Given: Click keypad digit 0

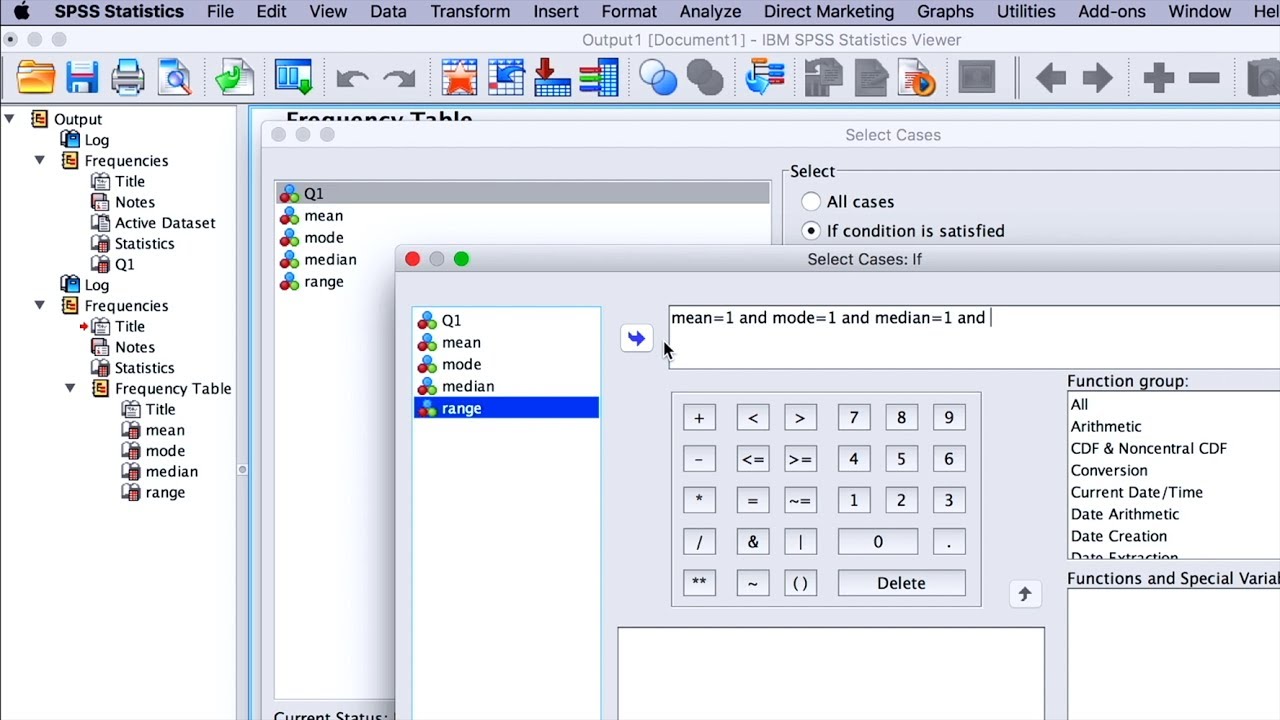Looking at the screenshot, I should 878,542.
